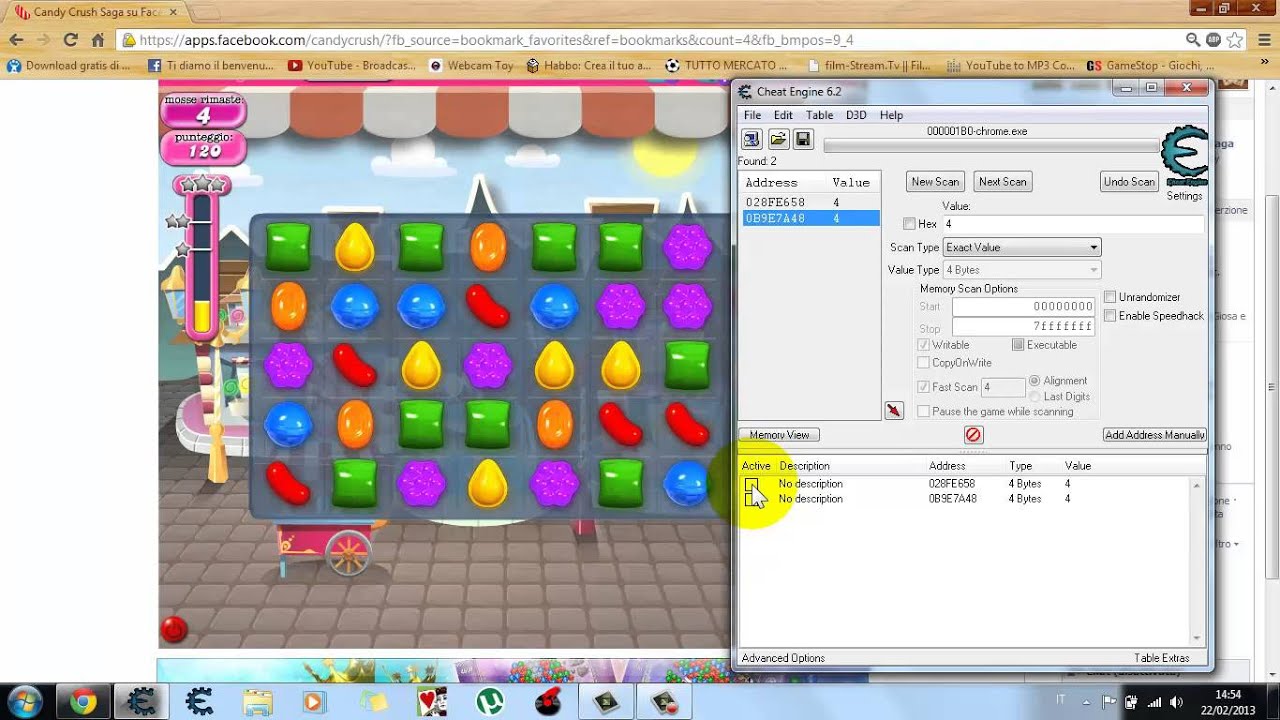The height and width of the screenshot is (720, 1280).
Task: Check the CopyOnWrite option
Action: point(924,363)
